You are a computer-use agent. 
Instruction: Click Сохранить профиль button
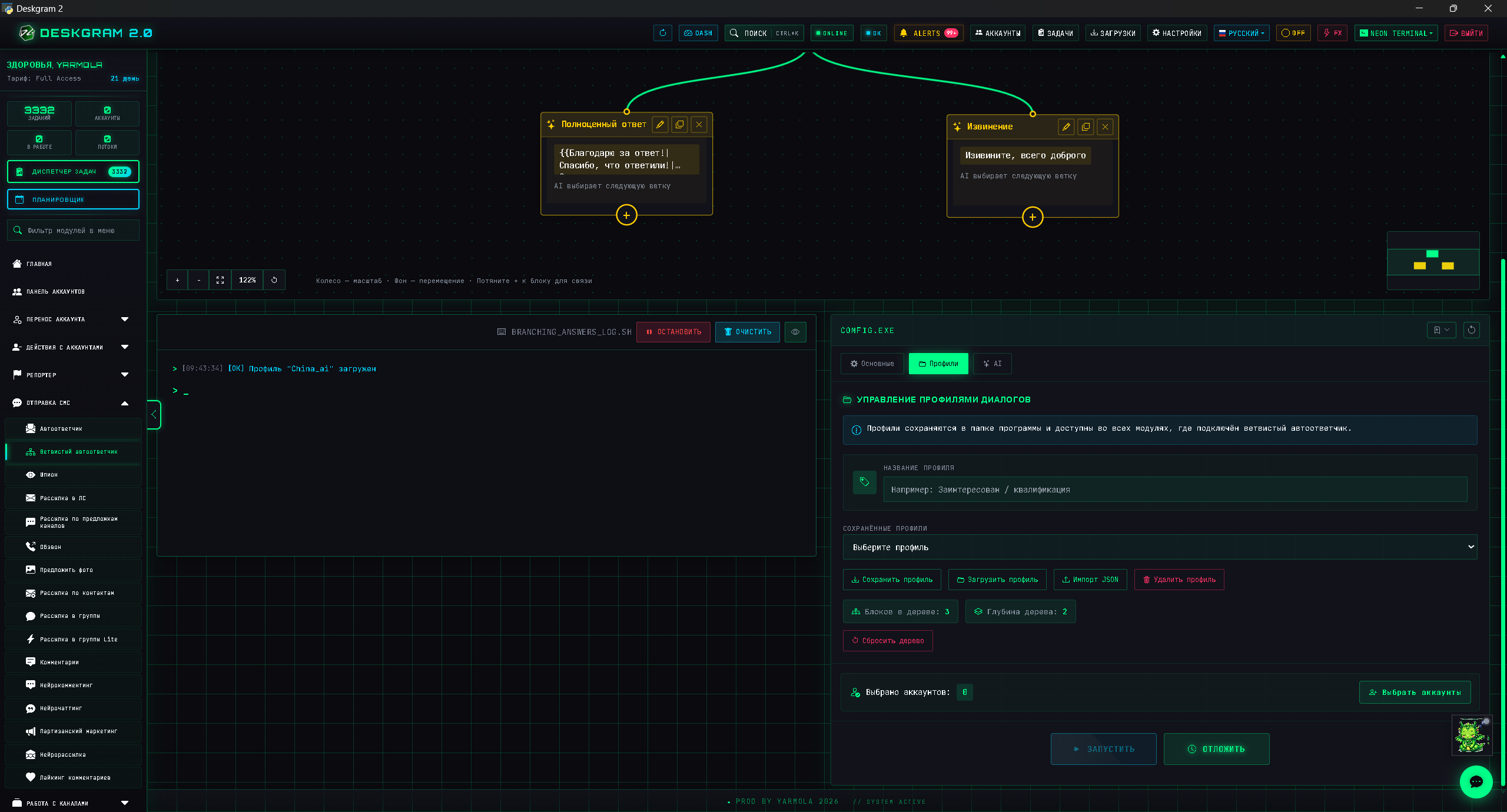892,580
